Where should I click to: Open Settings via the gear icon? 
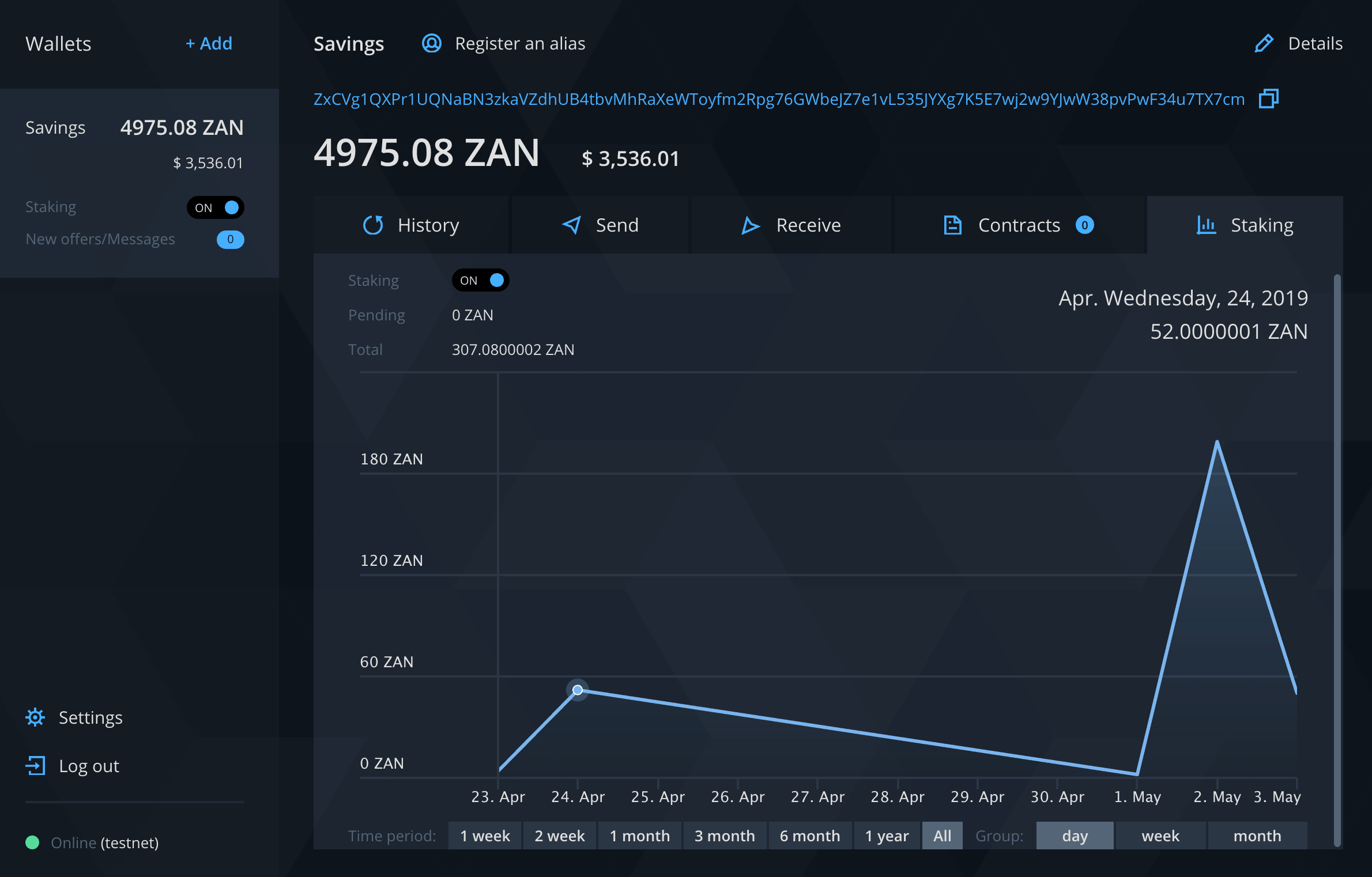(x=35, y=717)
